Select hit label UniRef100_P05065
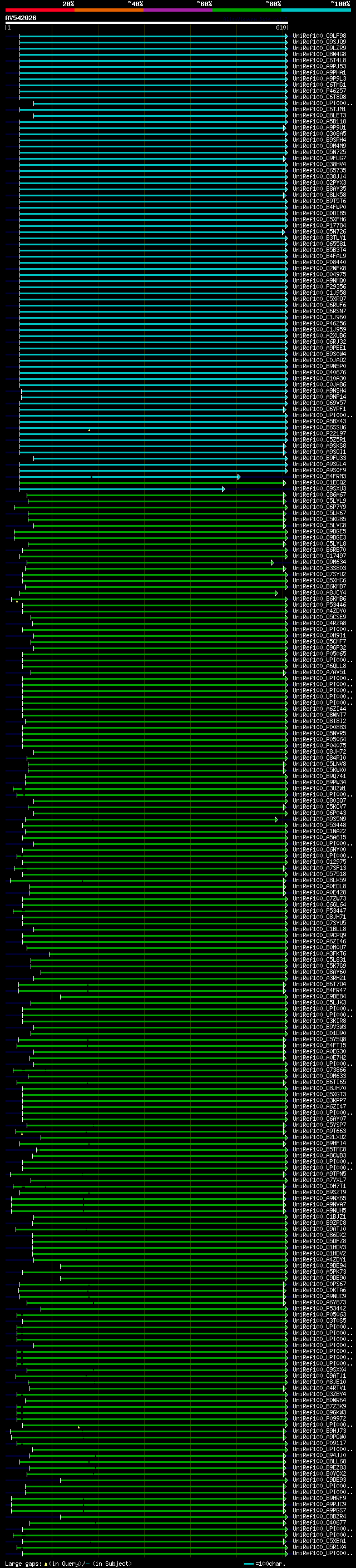356x1568 pixels. point(319,654)
